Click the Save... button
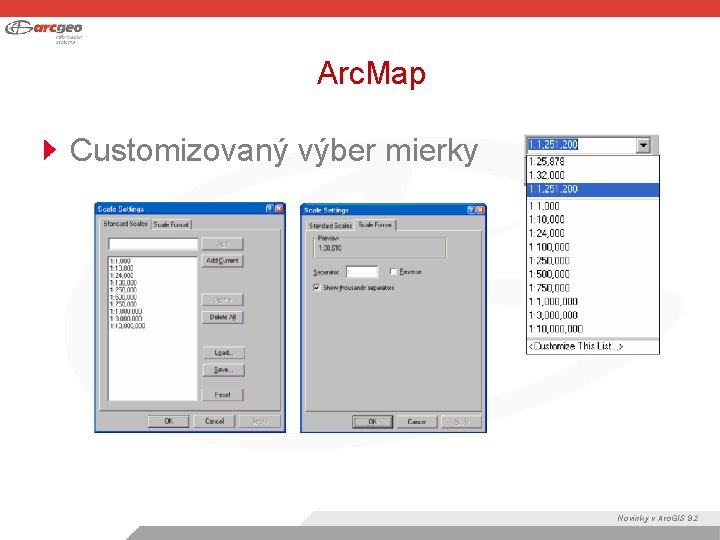The height and width of the screenshot is (540, 720). point(224,370)
